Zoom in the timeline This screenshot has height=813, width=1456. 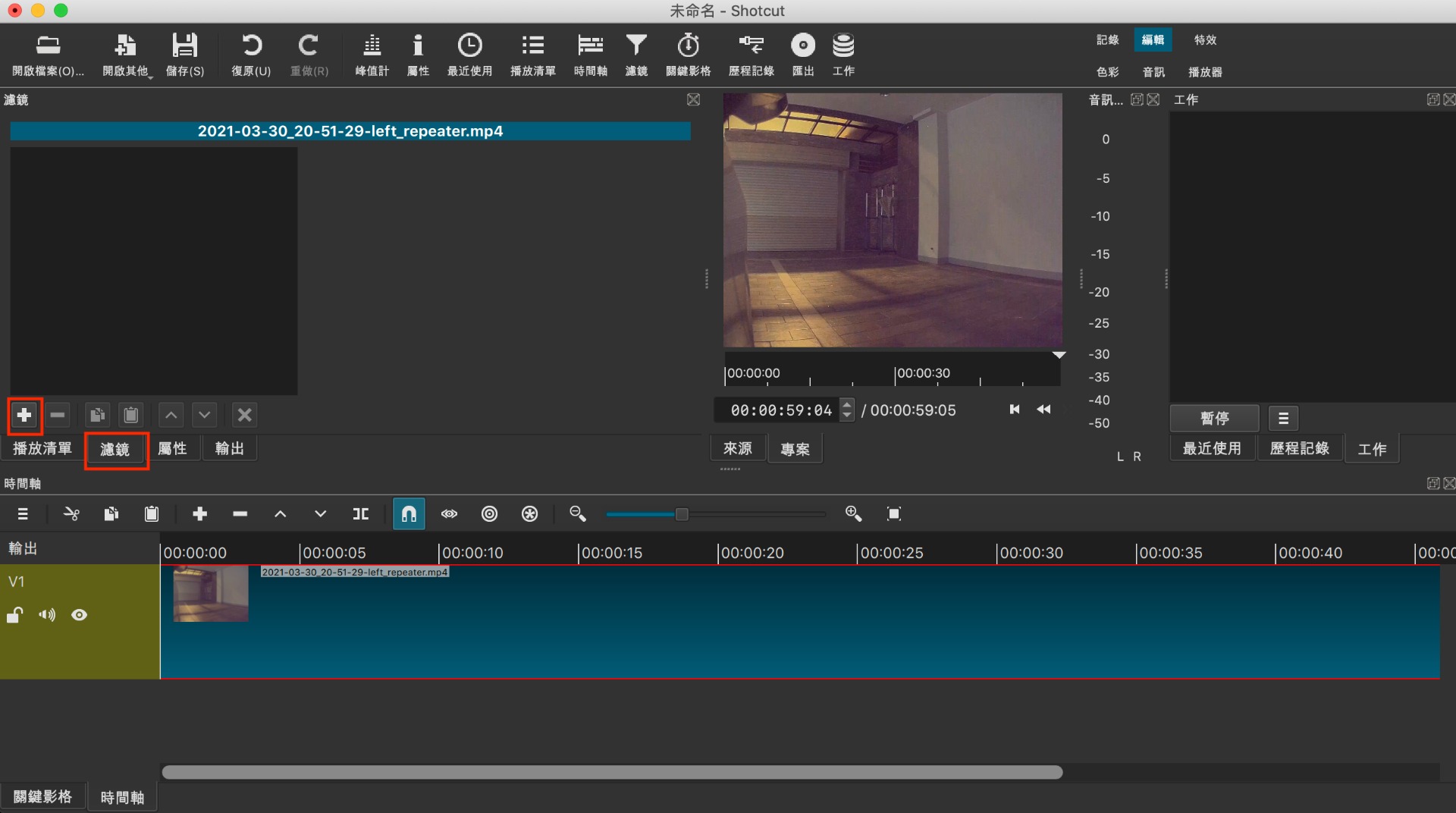(854, 514)
